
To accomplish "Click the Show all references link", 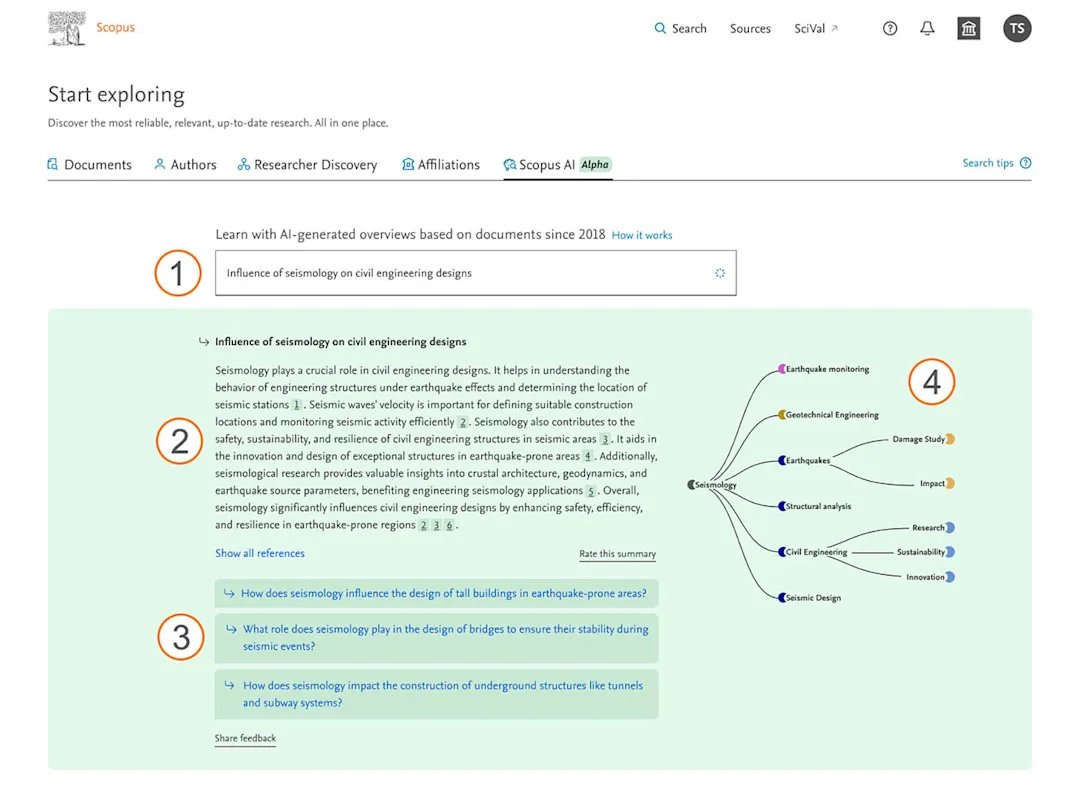I will 259,552.
